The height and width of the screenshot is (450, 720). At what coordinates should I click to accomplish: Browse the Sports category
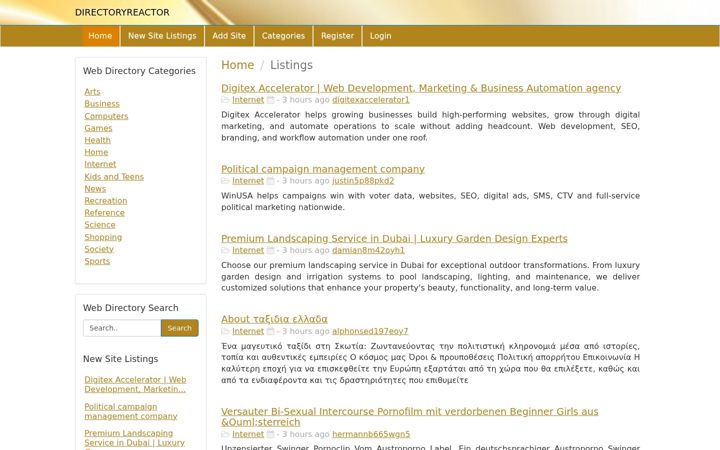click(97, 261)
